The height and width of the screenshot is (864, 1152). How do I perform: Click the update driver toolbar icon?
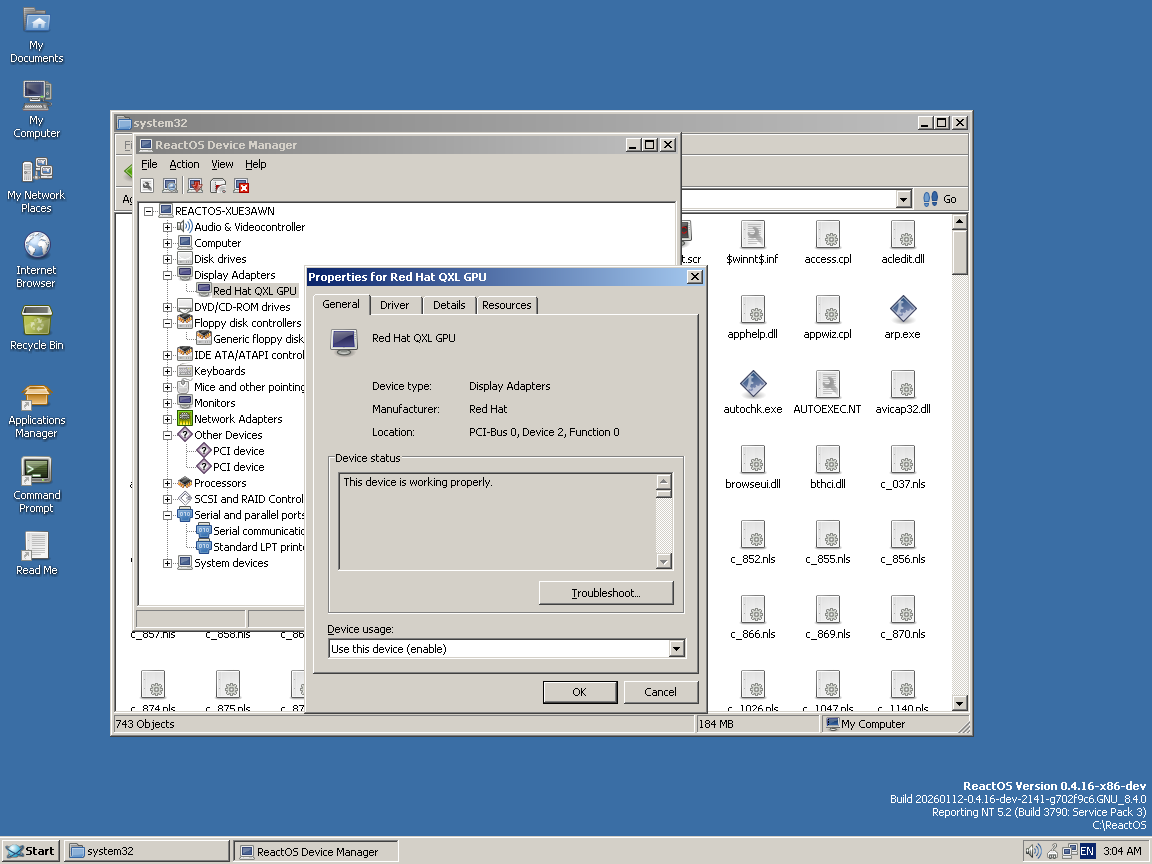pos(194,186)
